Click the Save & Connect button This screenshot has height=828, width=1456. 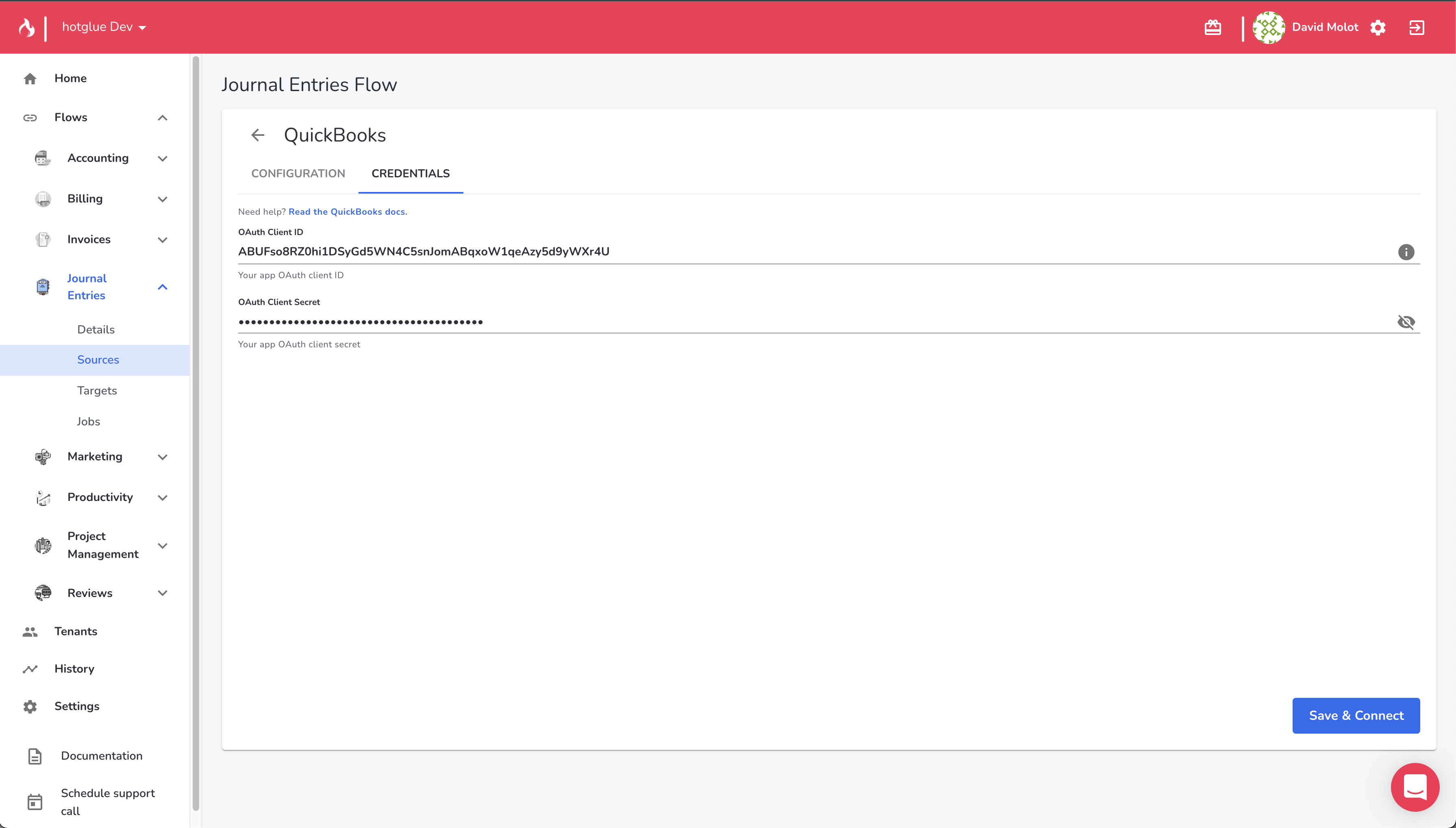[x=1356, y=715]
